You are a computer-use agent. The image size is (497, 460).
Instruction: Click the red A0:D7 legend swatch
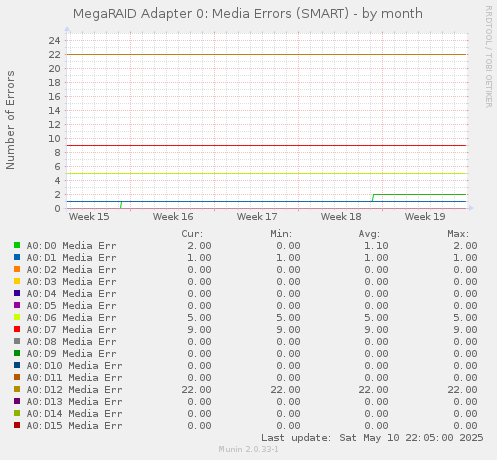[17, 329]
